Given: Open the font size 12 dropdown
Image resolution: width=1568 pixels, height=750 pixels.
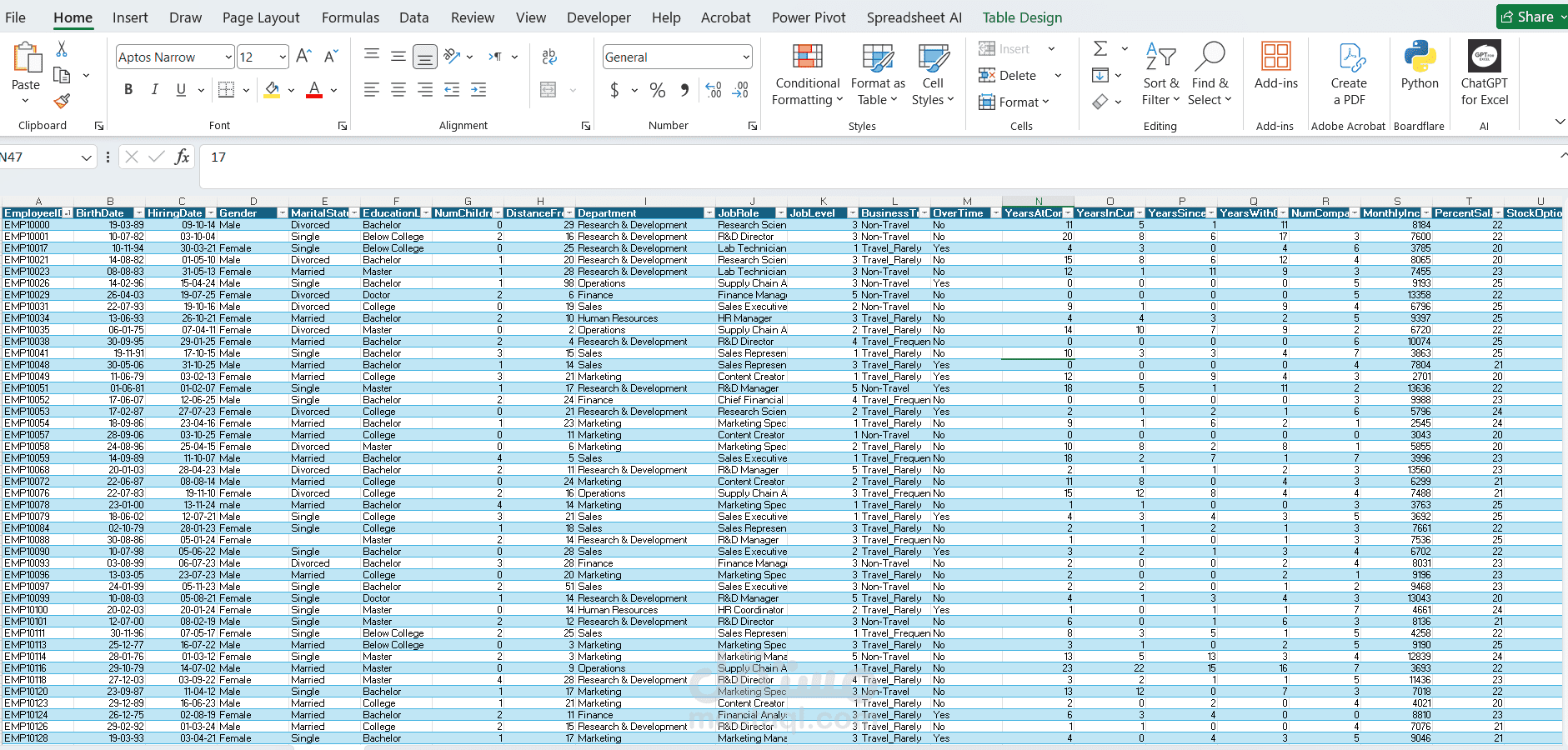Looking at the screenshot, I should [x=283, y=57].
